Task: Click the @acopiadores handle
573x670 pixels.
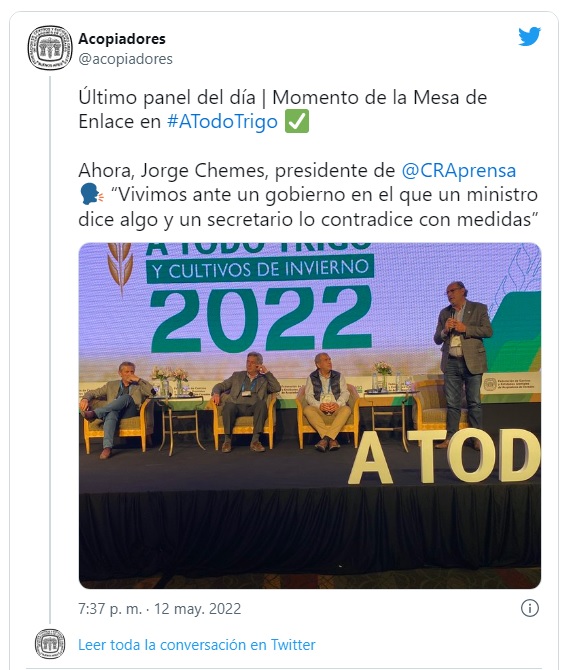Action: pos(125,59)
